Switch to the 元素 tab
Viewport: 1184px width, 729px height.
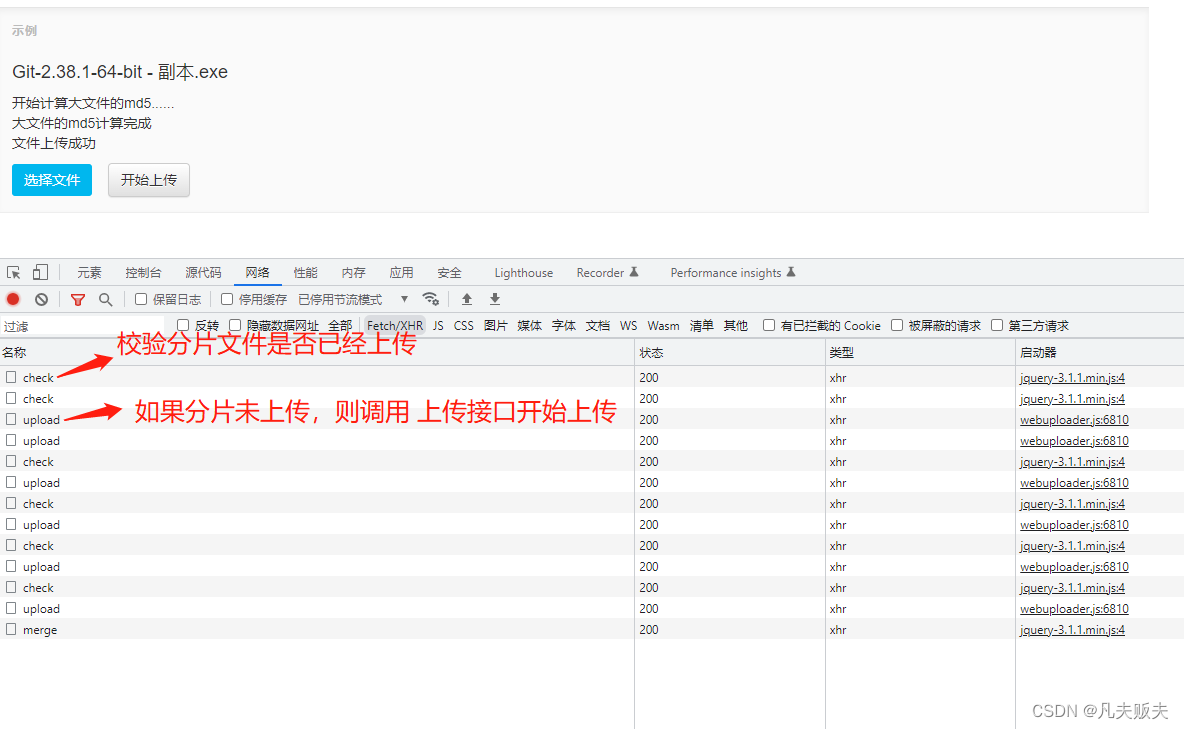(x=89, y=273)
